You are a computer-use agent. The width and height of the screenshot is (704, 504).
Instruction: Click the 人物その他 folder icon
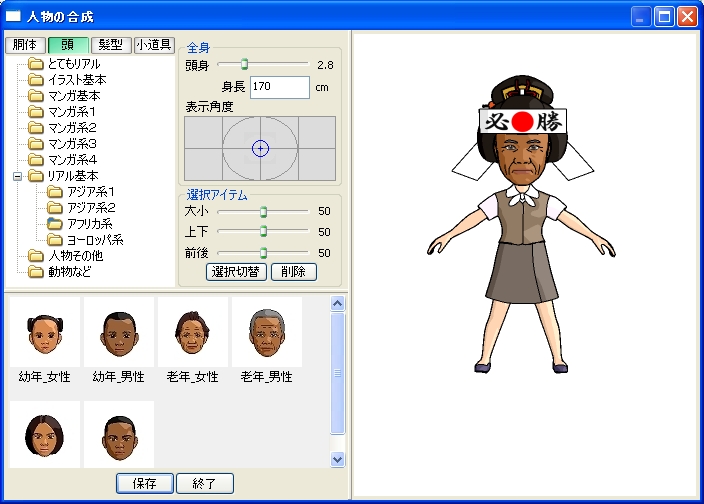pyautogui.click(x=35, y=256)
